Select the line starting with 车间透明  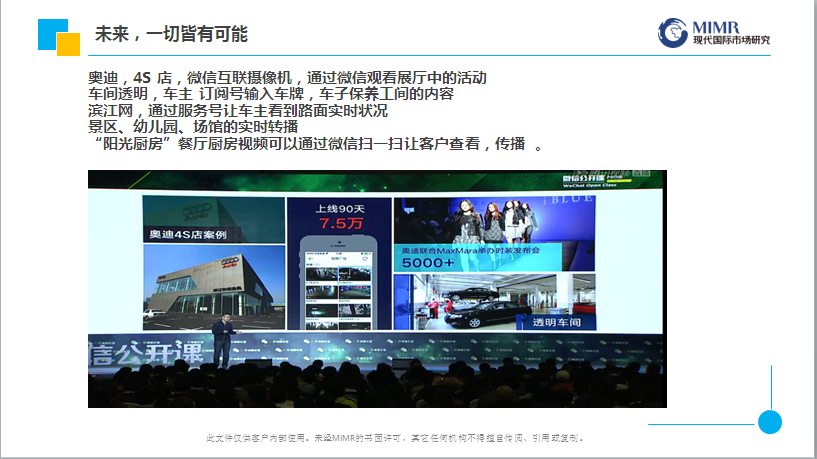click(271, 94)
